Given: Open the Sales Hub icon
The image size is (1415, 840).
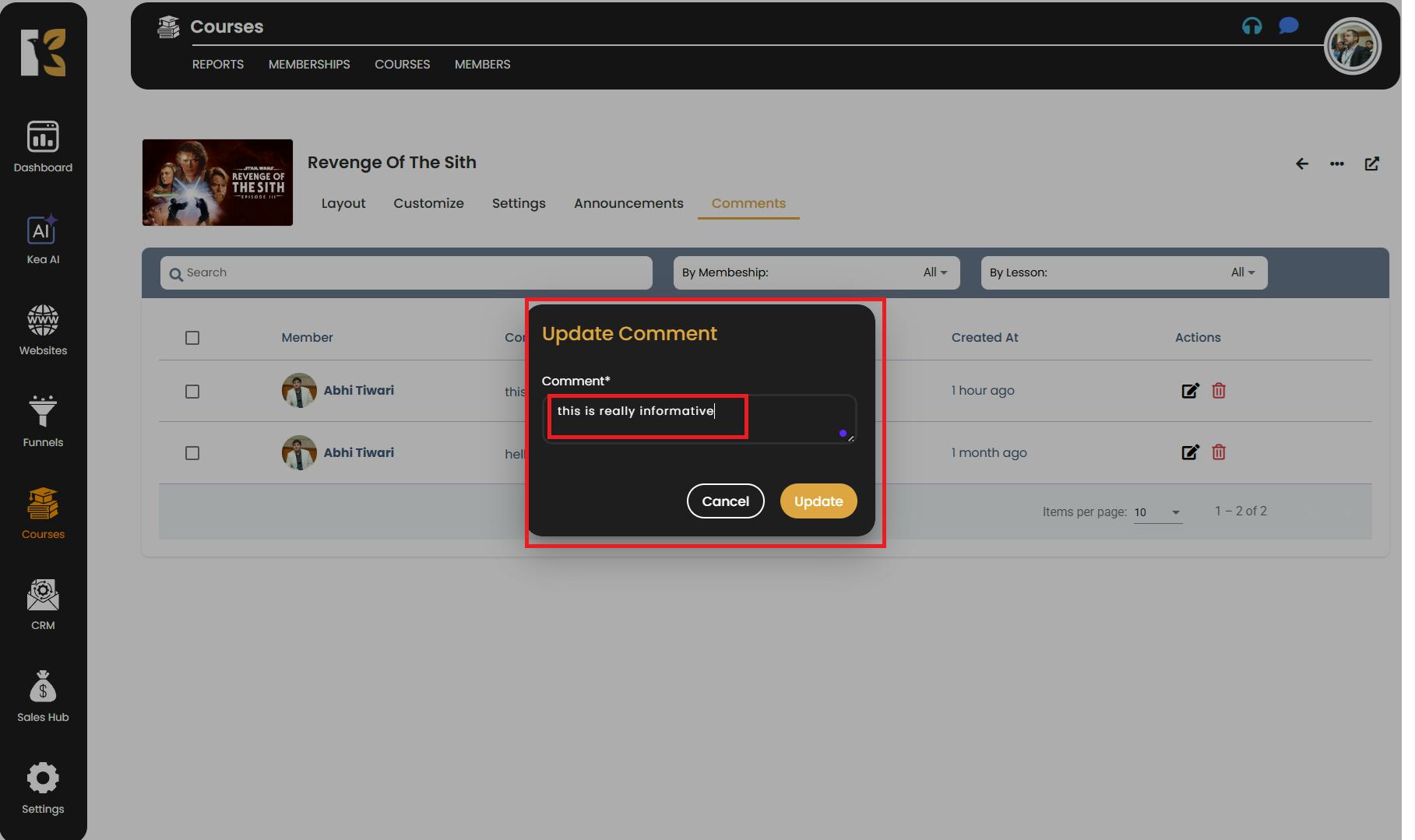Looking at the screenshot, I should point(43,696).
